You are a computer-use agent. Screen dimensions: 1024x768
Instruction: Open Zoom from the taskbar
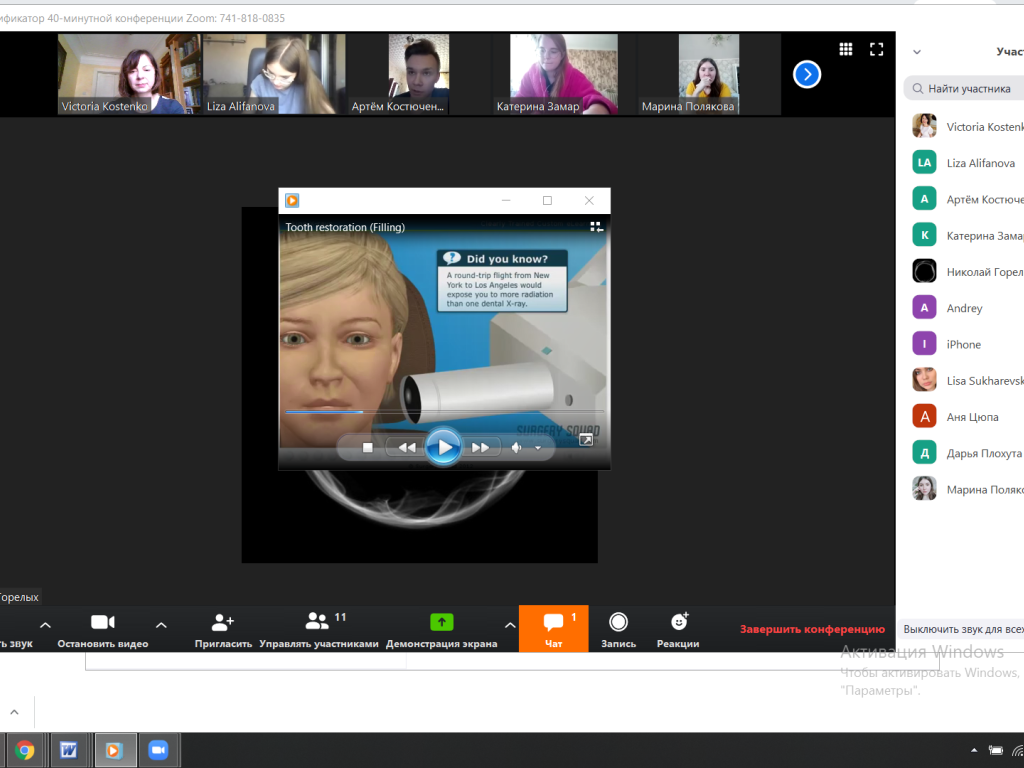click(x=158, y=750)
